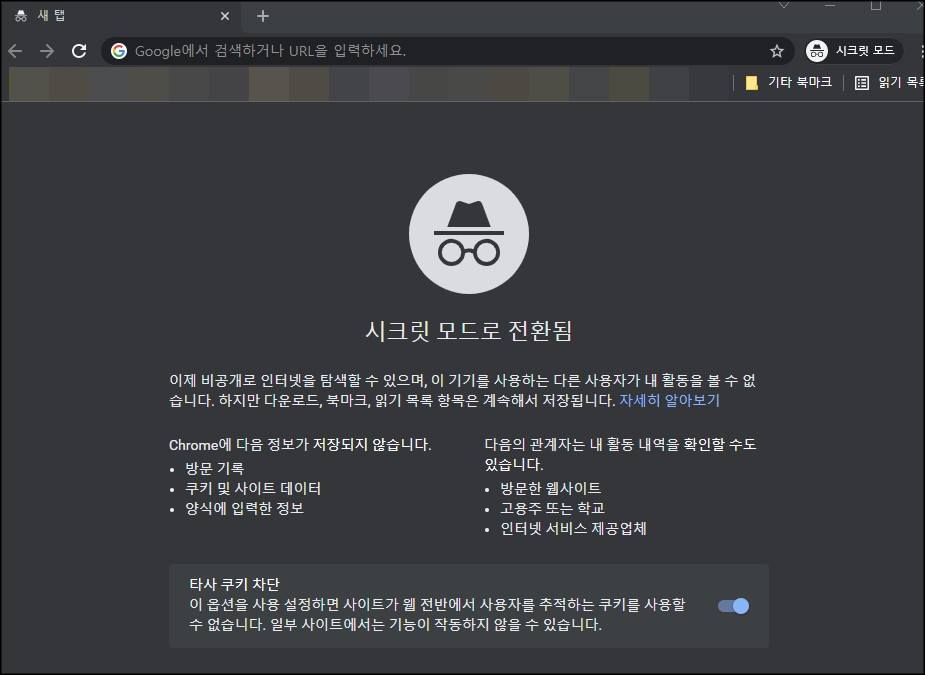Bookmark this tab with star icon
This screenshot has width=925, height=675.
776,51
